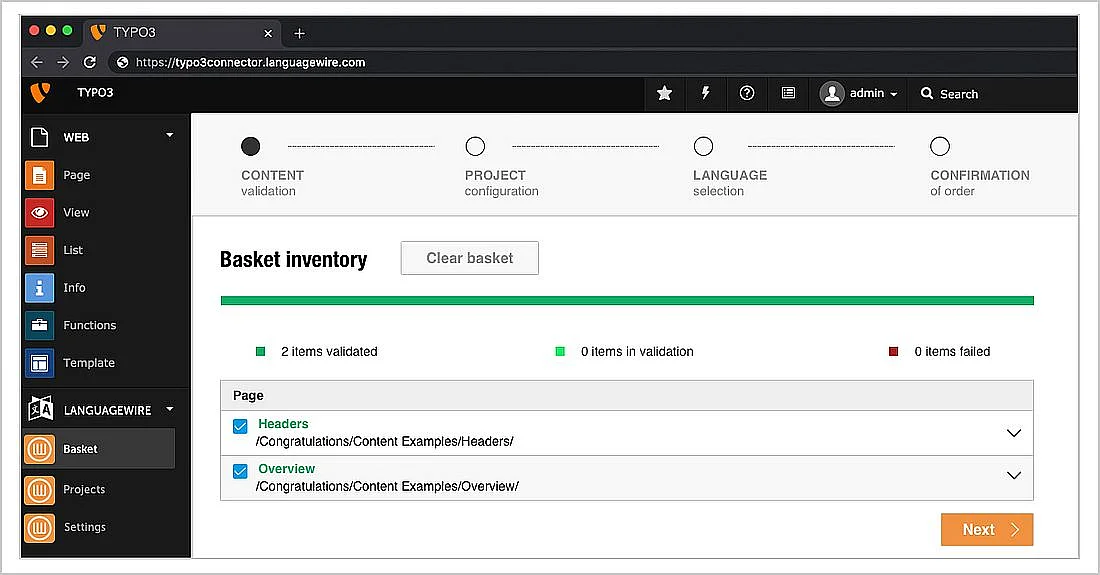This screenshot has width=1100, height=575.
Task: Click the green validation progress bar
Action: pos(626,300)
